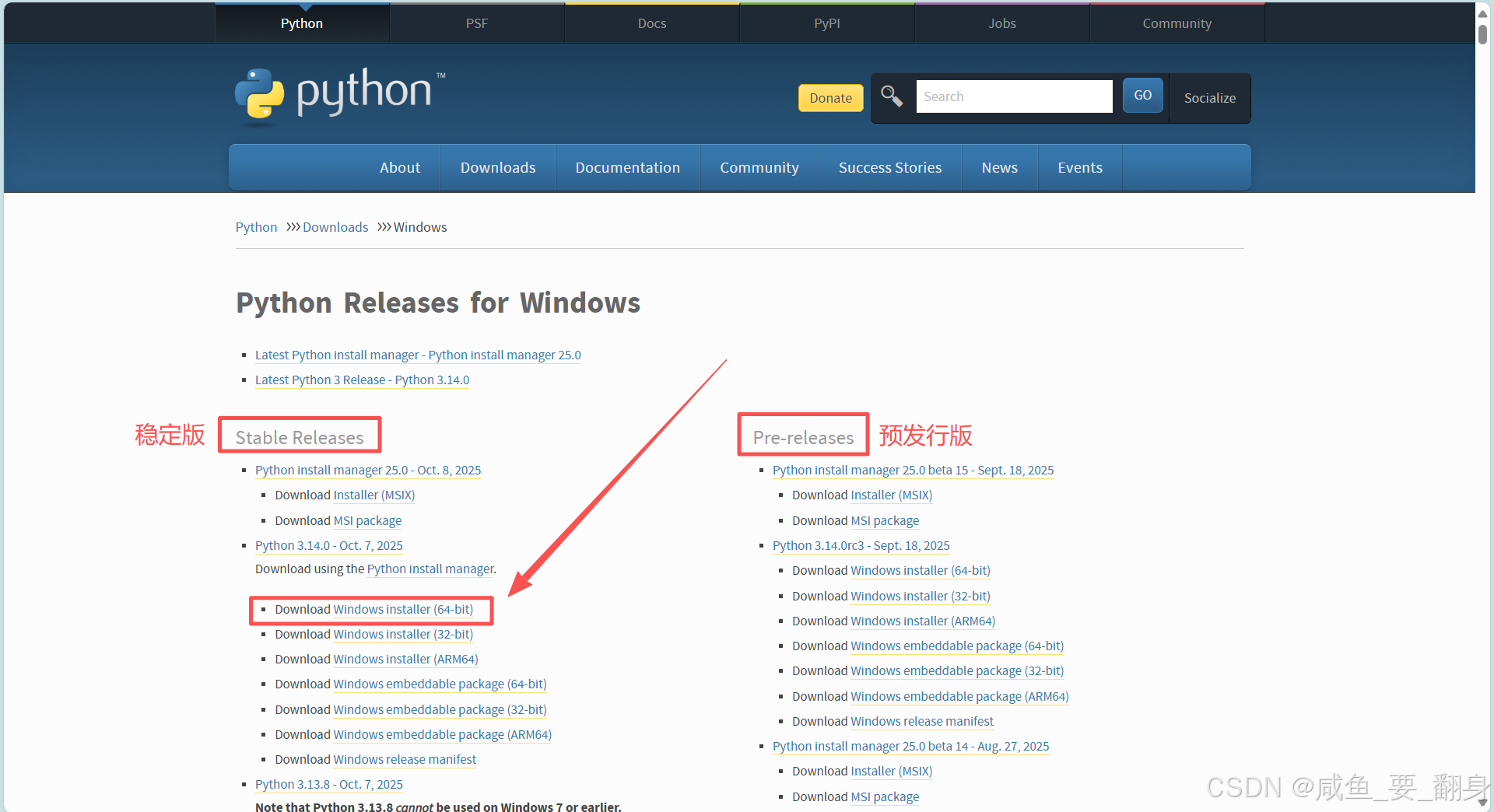Open the Community tab in top bar
The width and height of the screenshot is (1494, 812).
tap(1177, 23)
